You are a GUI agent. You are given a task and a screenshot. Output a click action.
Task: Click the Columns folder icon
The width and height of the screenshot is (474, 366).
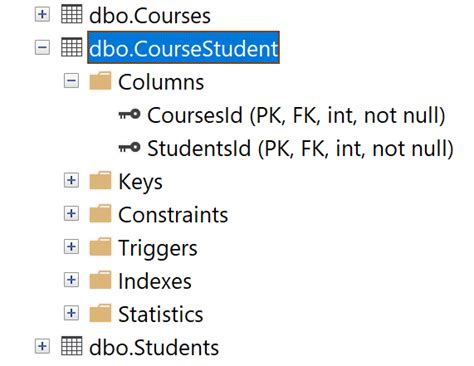tap(100, 81)
